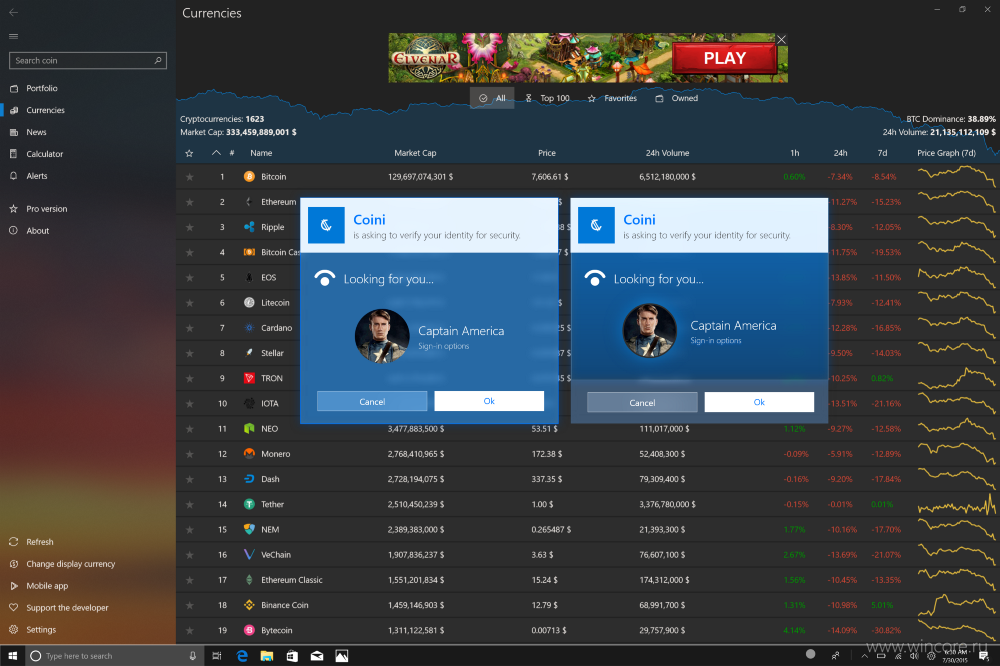Select the Owned filter tab
The width and height of the screenshot is (1000, 666).
click(677, 98)
